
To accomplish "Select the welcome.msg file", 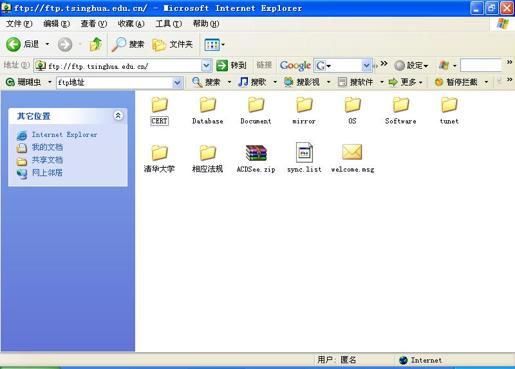I will 352,159.
